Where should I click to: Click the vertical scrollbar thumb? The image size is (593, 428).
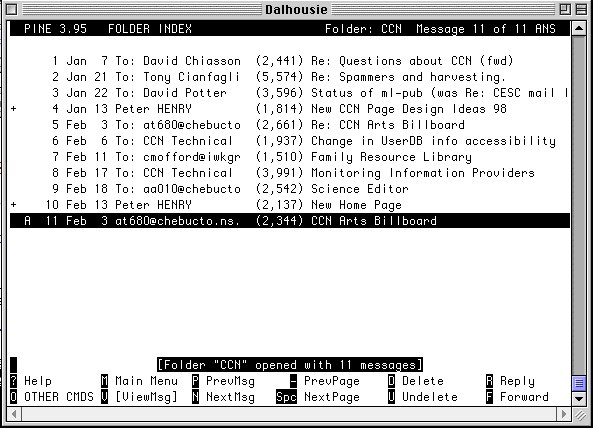[x=579, y=383]
